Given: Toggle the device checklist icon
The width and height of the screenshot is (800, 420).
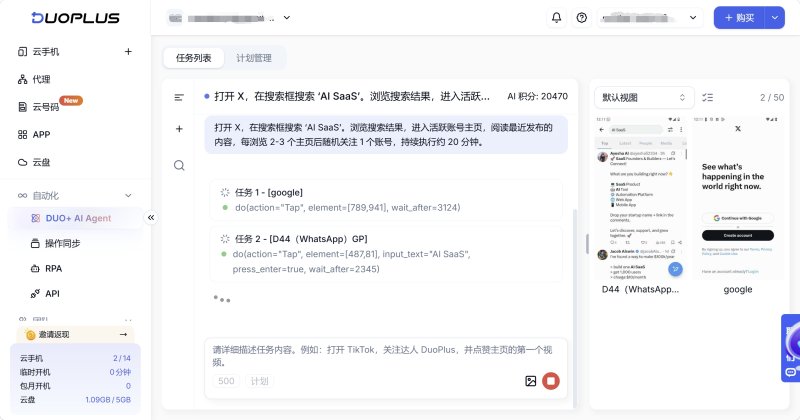Looking at the screenshot, I should click(707, 97).
